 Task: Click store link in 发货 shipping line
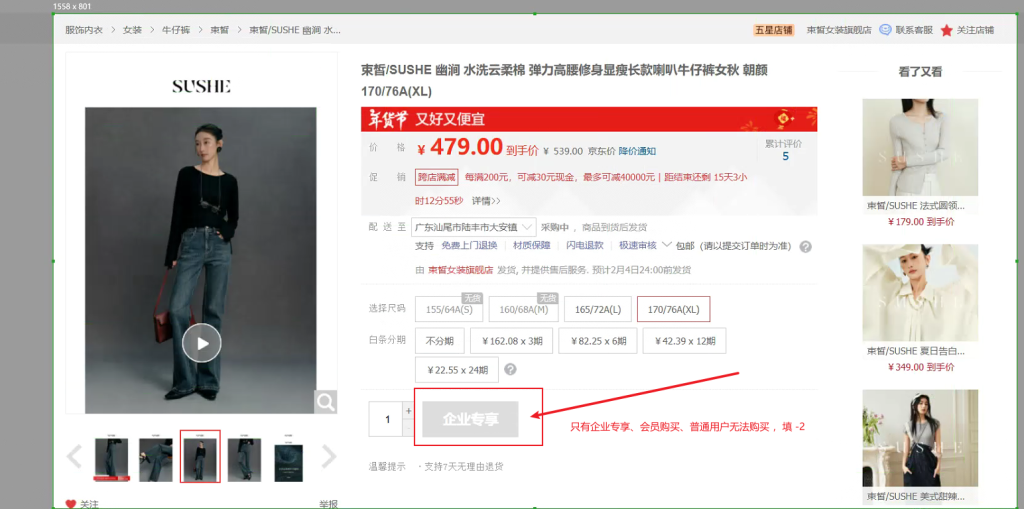460,270
